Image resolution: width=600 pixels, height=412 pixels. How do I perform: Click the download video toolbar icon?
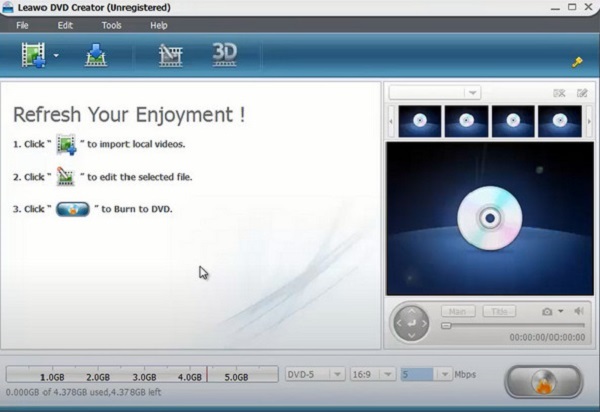[96, 55]
